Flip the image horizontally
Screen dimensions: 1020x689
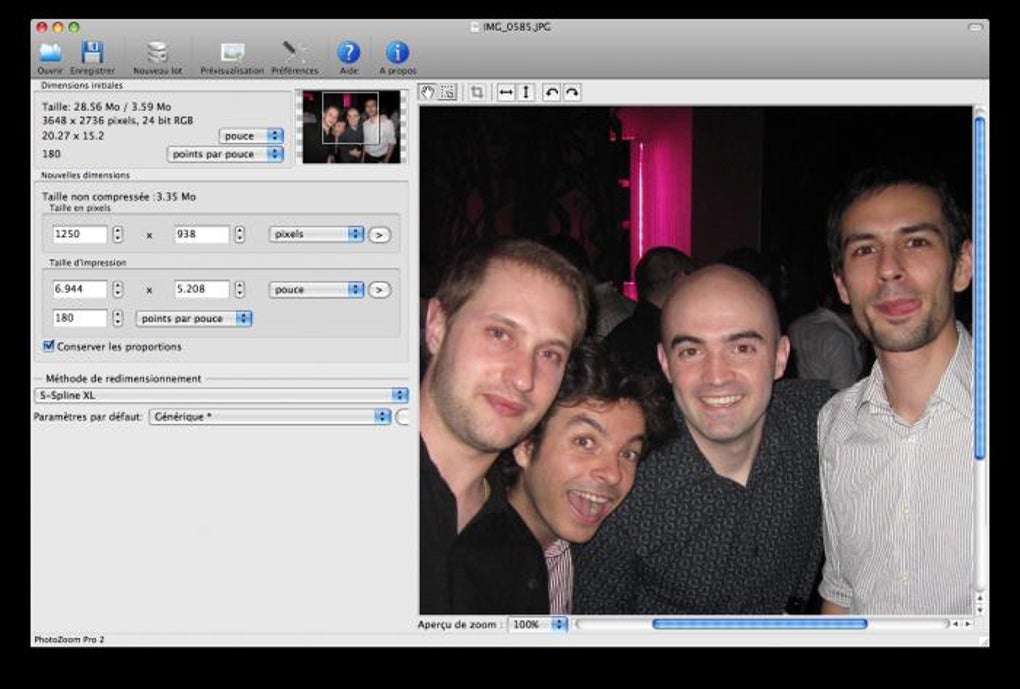point(506,92)
